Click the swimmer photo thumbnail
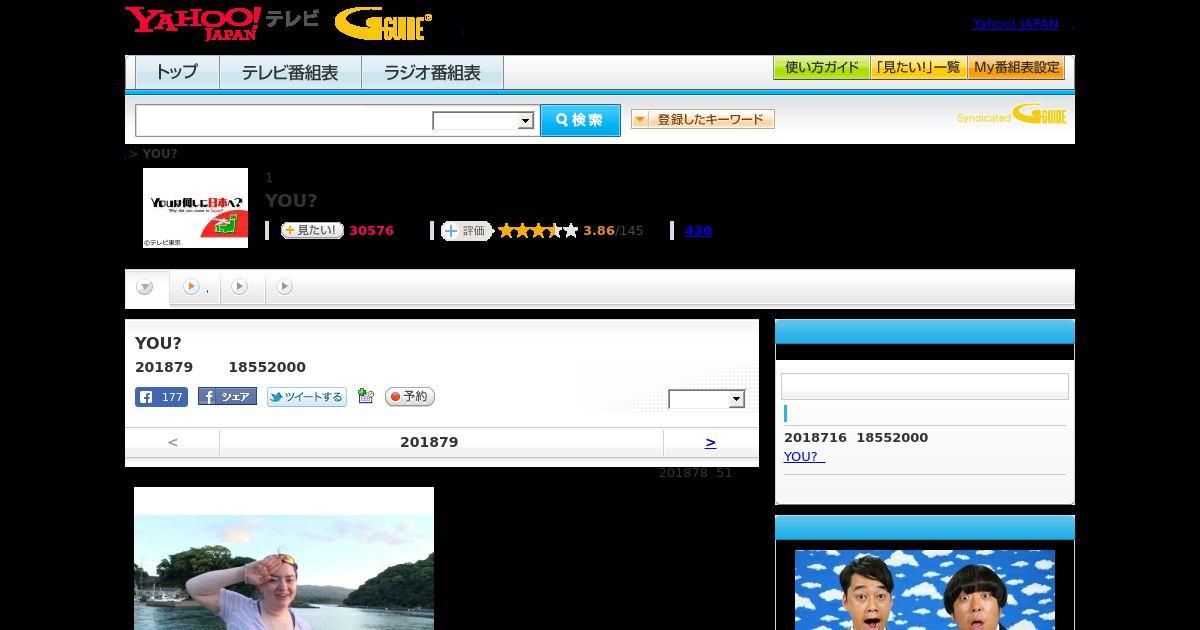 pos(284,558)
